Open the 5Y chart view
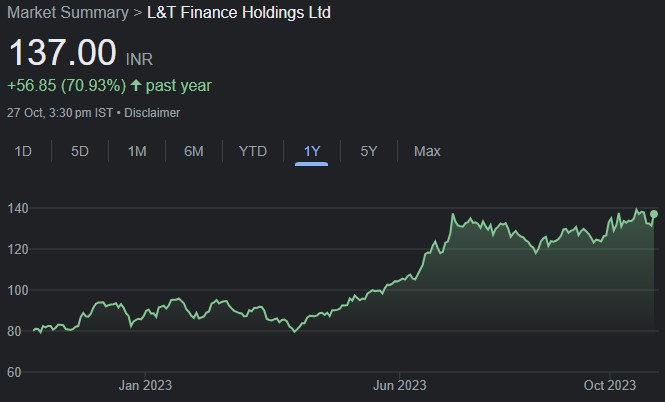Screen dimensions: 665x402 [x=369, y=151]
